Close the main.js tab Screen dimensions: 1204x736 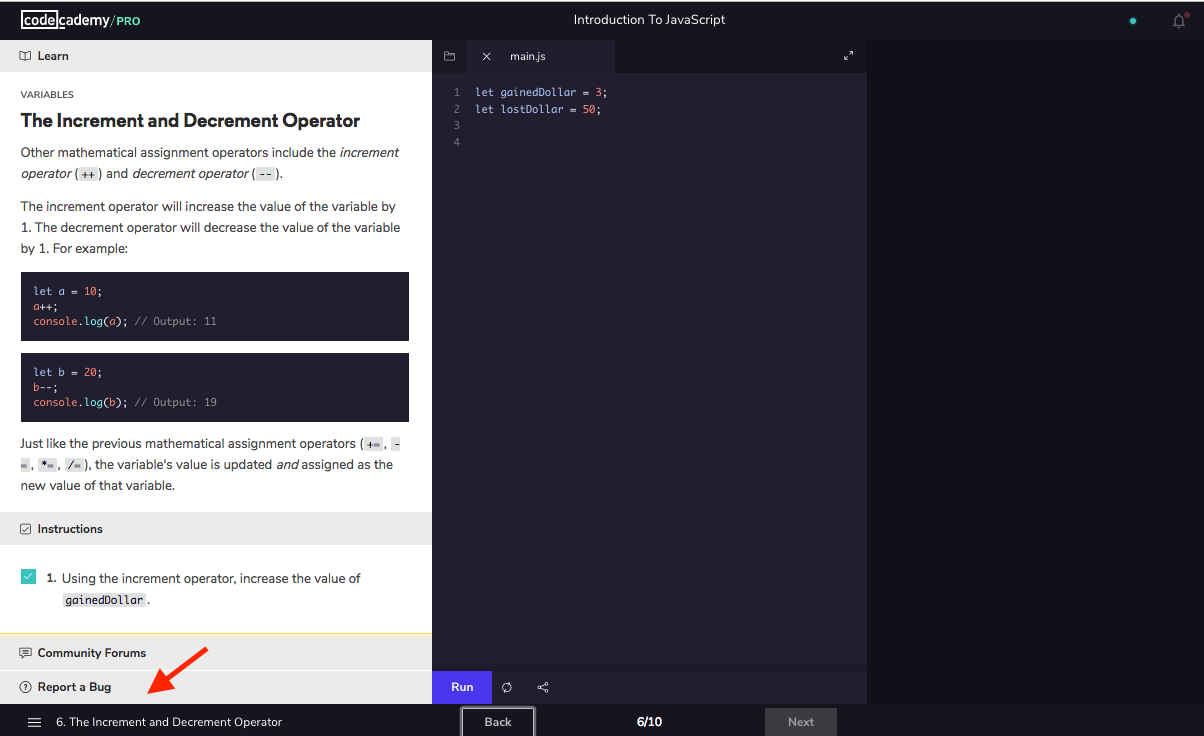[x=486, y=57]
